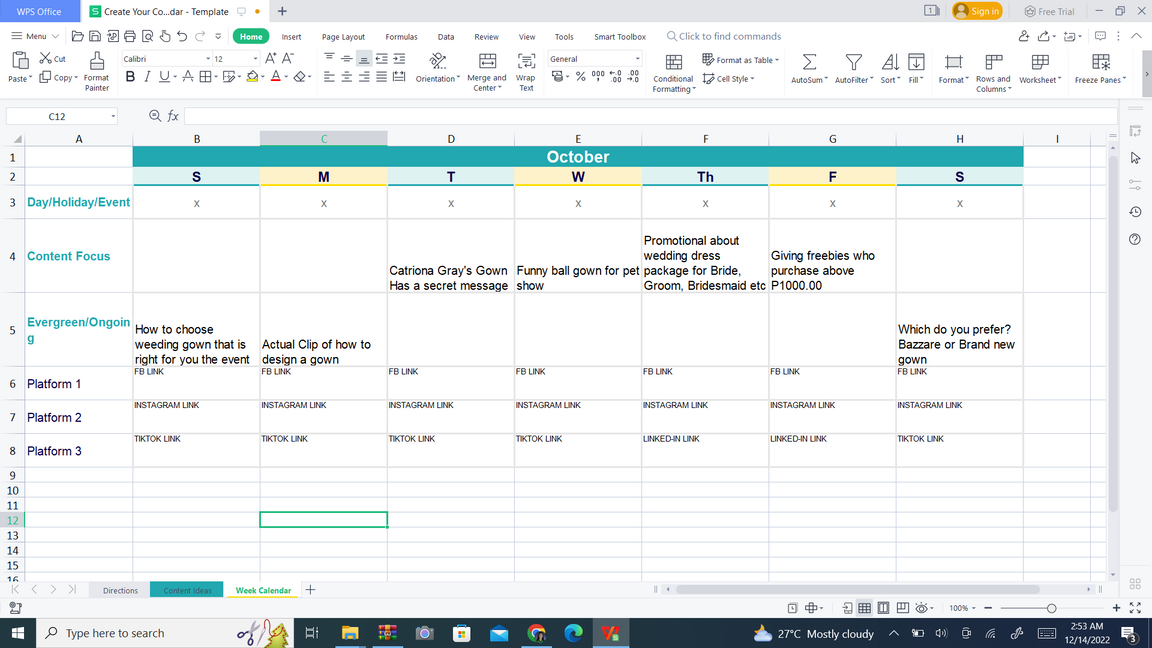
Task: Apply comma thousands separator style
Action: pos(598,76)
